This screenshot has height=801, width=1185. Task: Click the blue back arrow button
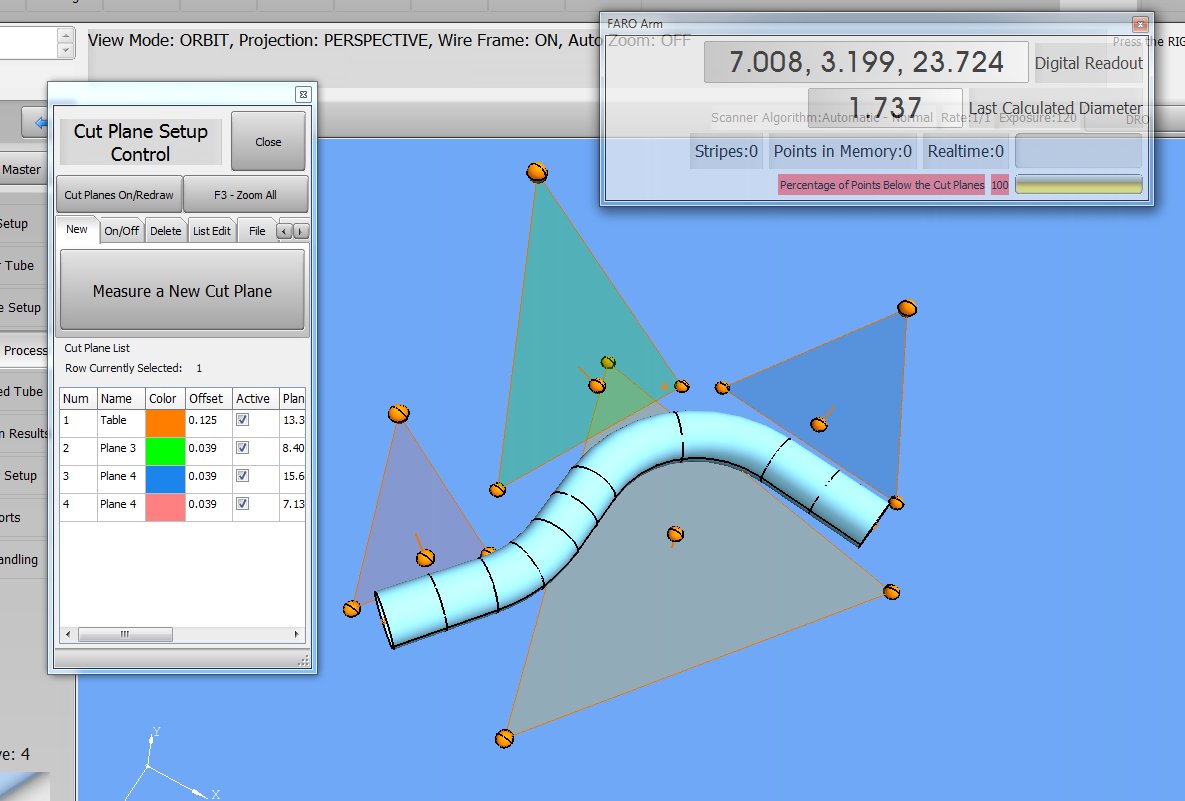point(38,123)
